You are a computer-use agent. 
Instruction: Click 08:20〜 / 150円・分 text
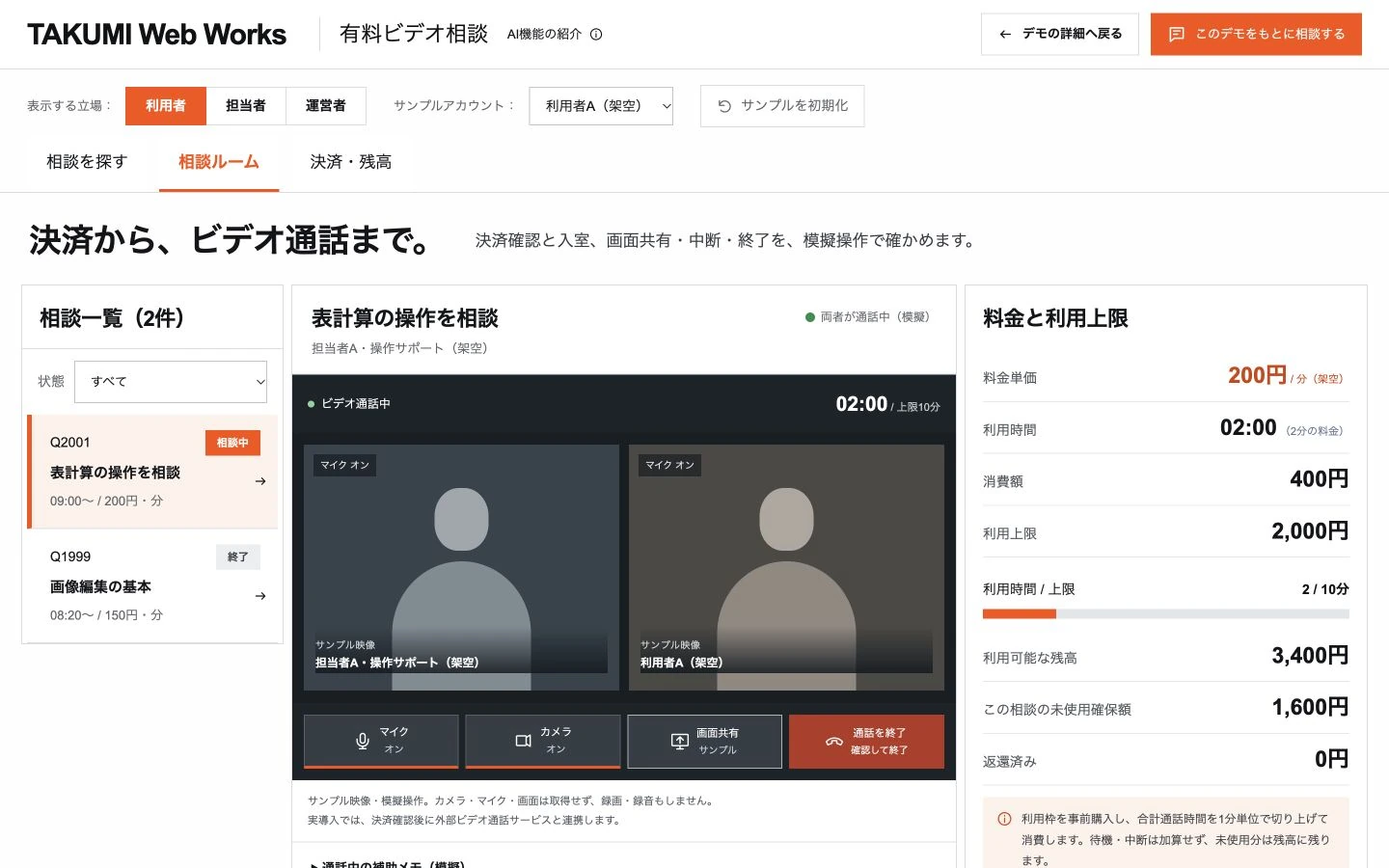[106, 615]
